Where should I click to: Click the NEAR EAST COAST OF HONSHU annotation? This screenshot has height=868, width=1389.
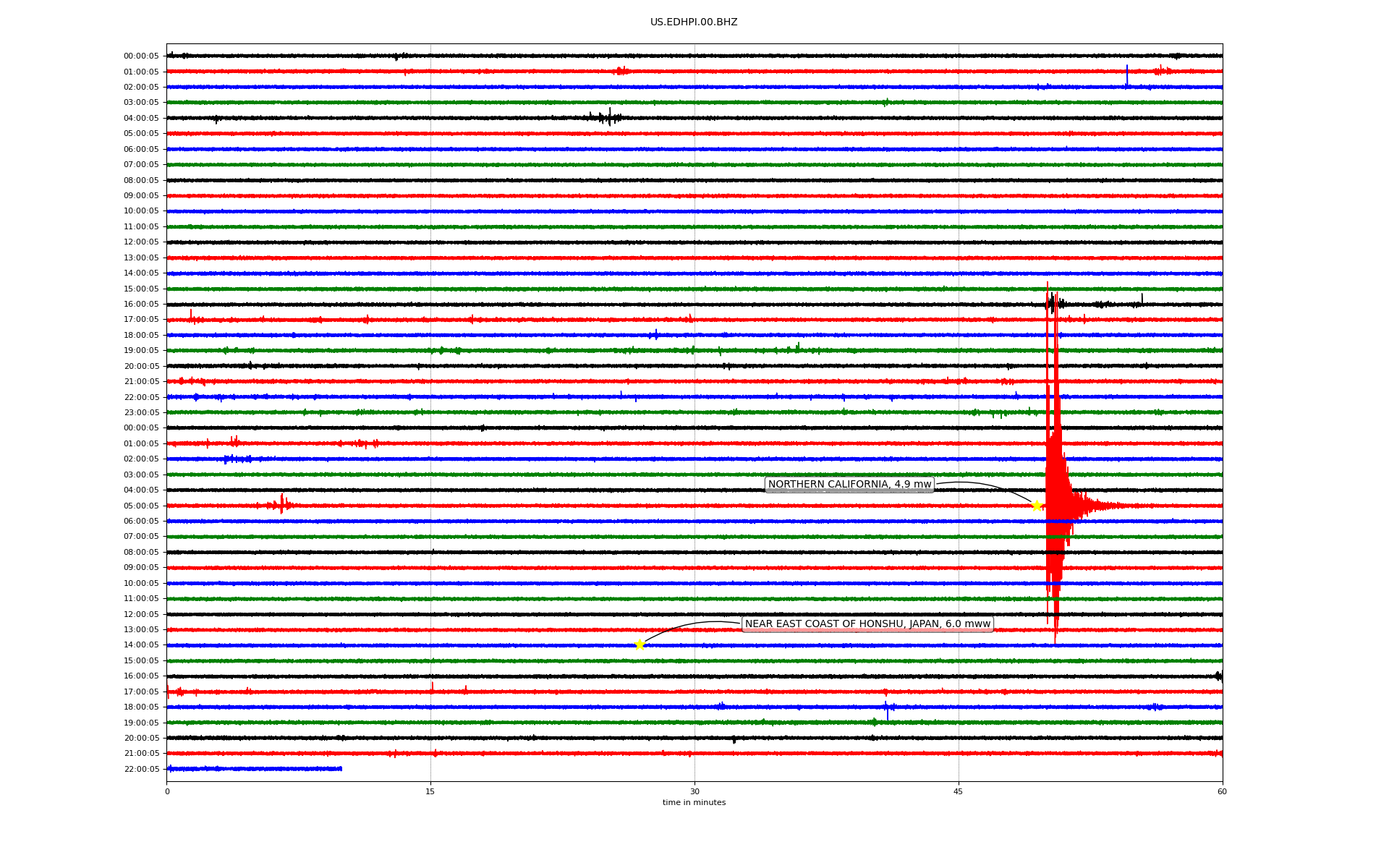(x=867, y=624)
